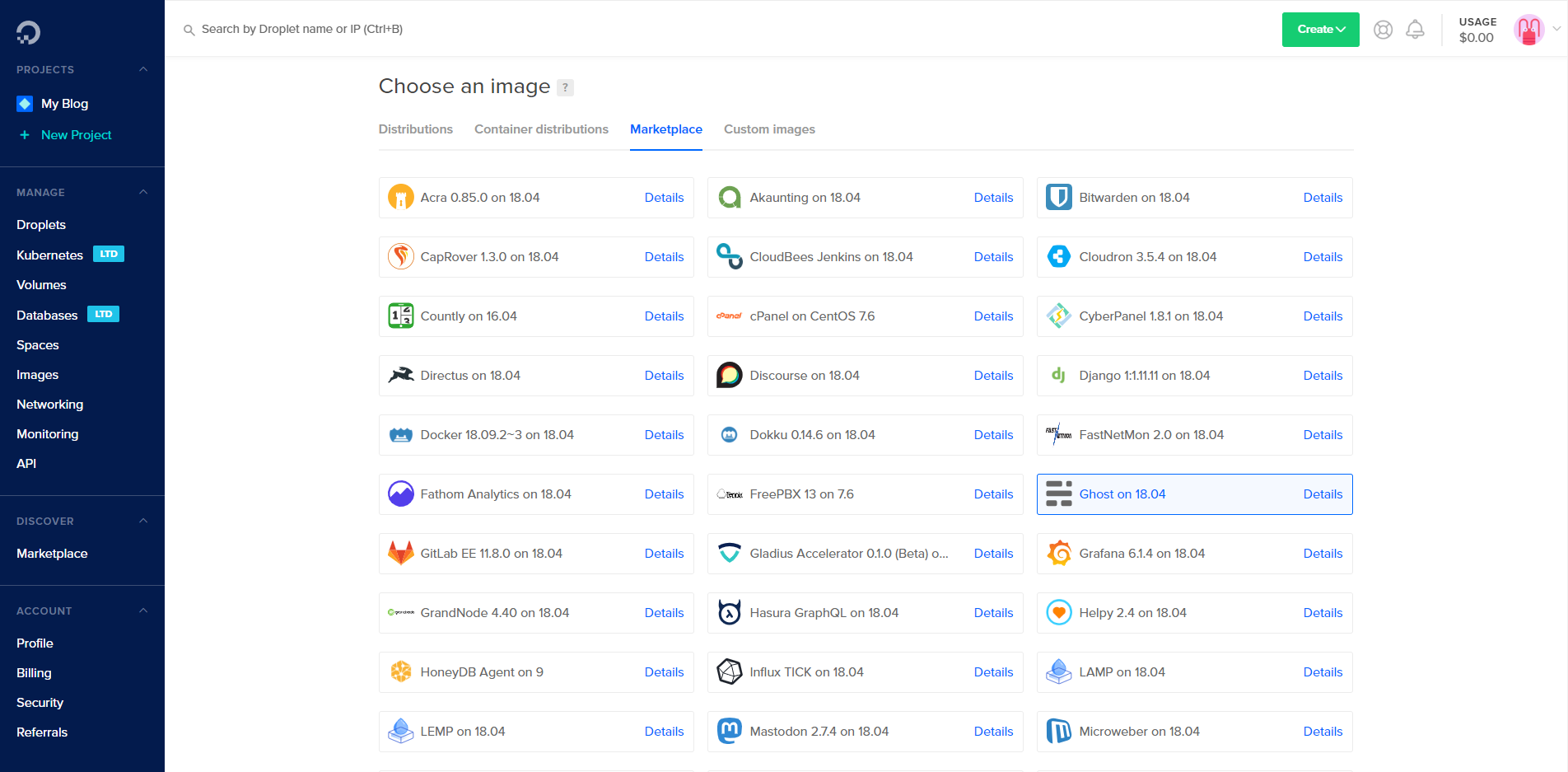Focus the Droplet search field
Viewport: 1568px width, 772px height.
tap(302, 29)
